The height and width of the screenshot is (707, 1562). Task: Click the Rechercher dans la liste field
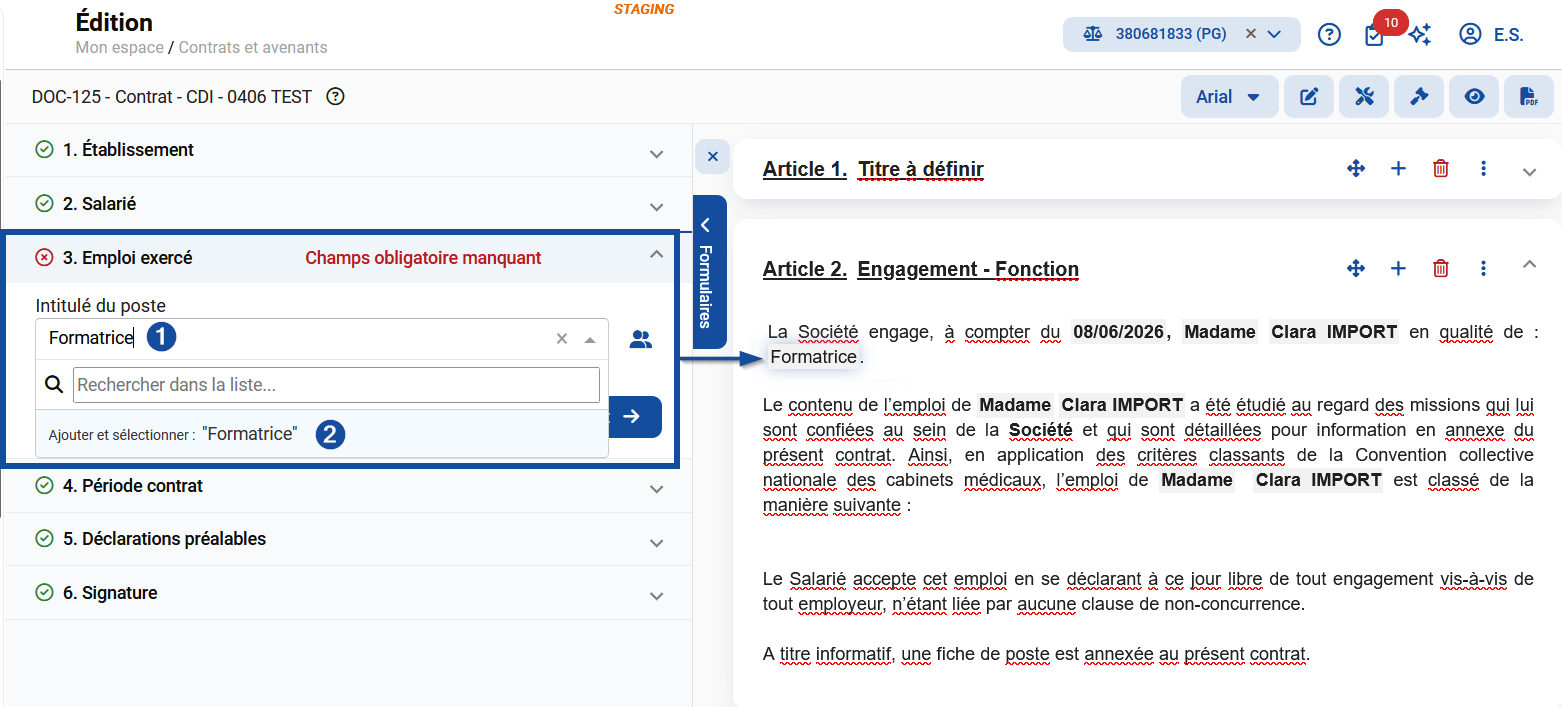pos(336,385)
